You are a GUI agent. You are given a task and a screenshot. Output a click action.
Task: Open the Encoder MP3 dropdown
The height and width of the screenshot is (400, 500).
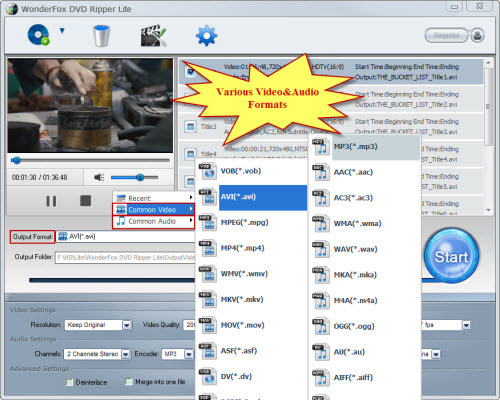(x=189, y=354)
